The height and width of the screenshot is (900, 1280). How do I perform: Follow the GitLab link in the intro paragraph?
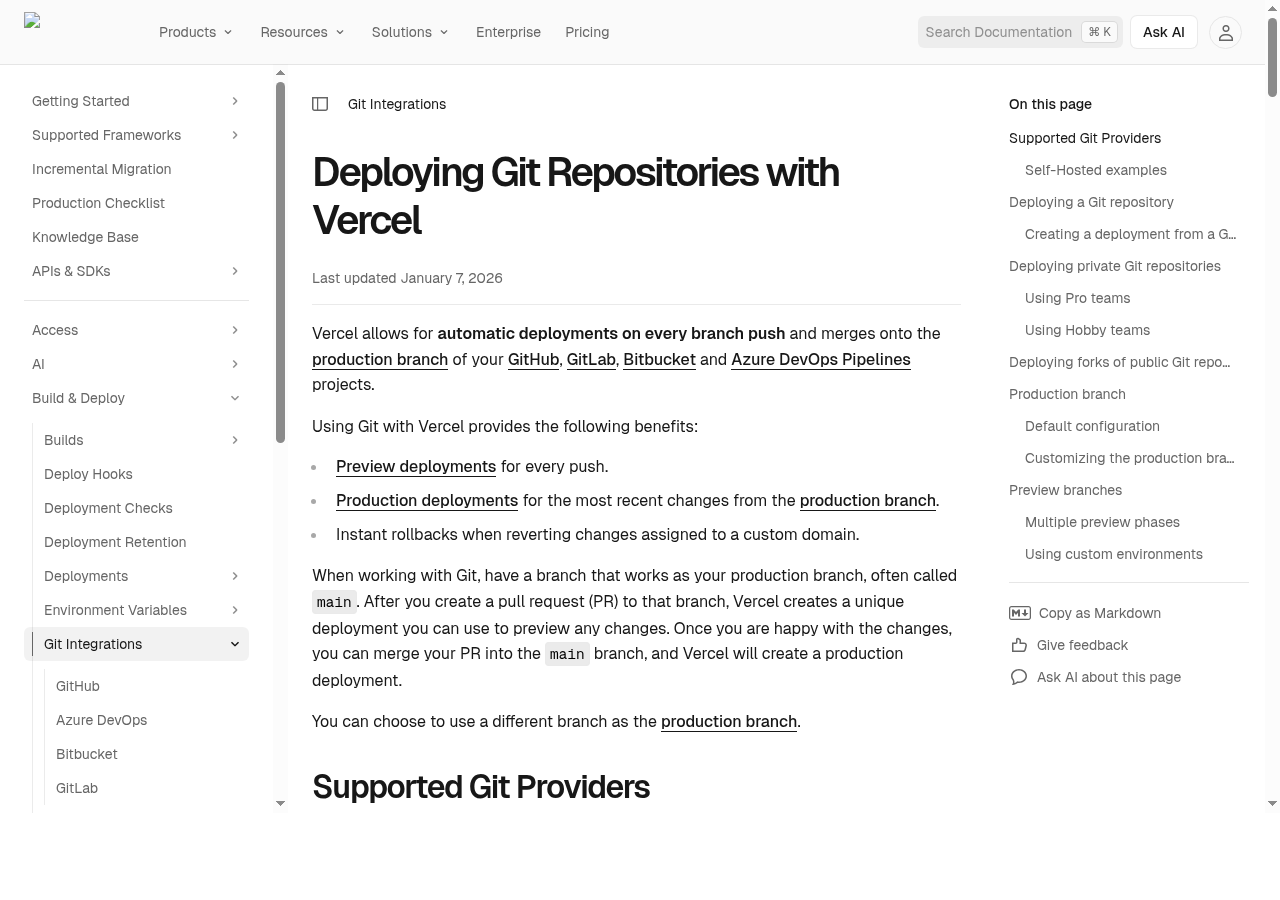[591, 359]
